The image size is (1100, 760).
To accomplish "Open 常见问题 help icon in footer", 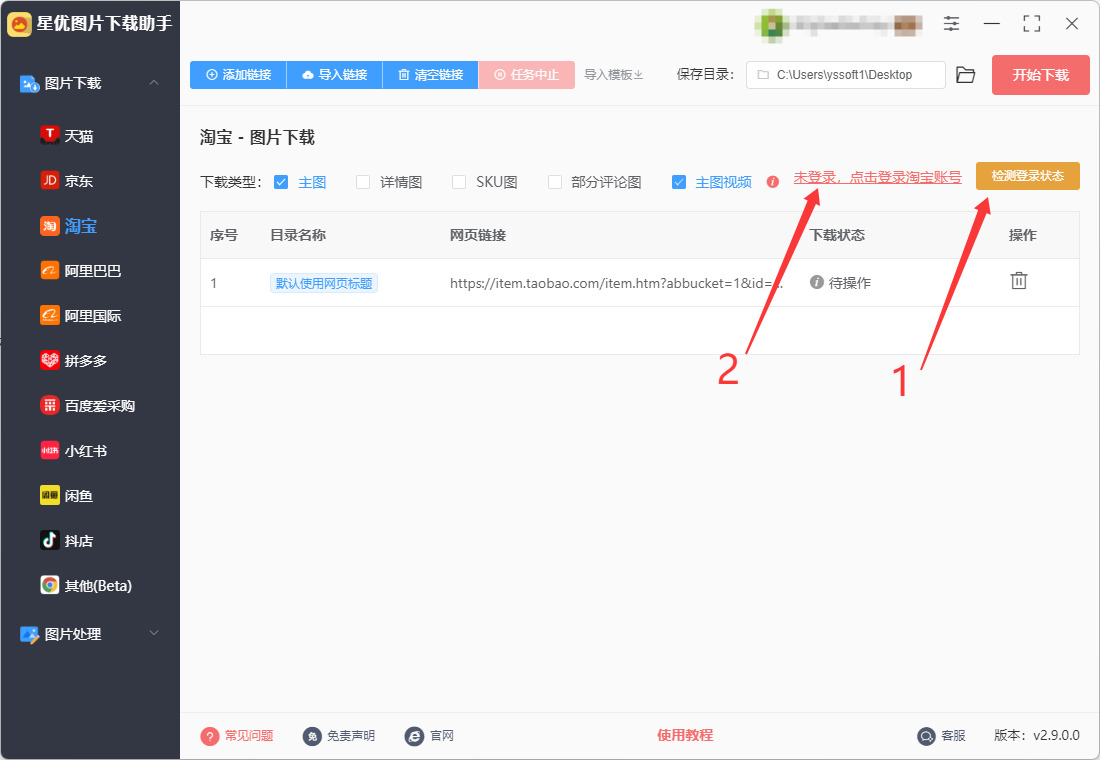I will (x=210, y=735).
